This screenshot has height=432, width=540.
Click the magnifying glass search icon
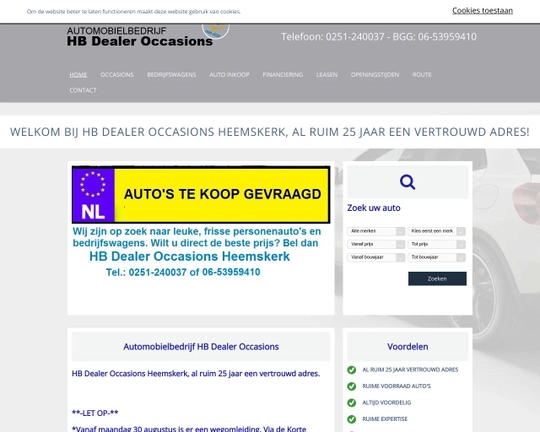[x=407, y=182]
